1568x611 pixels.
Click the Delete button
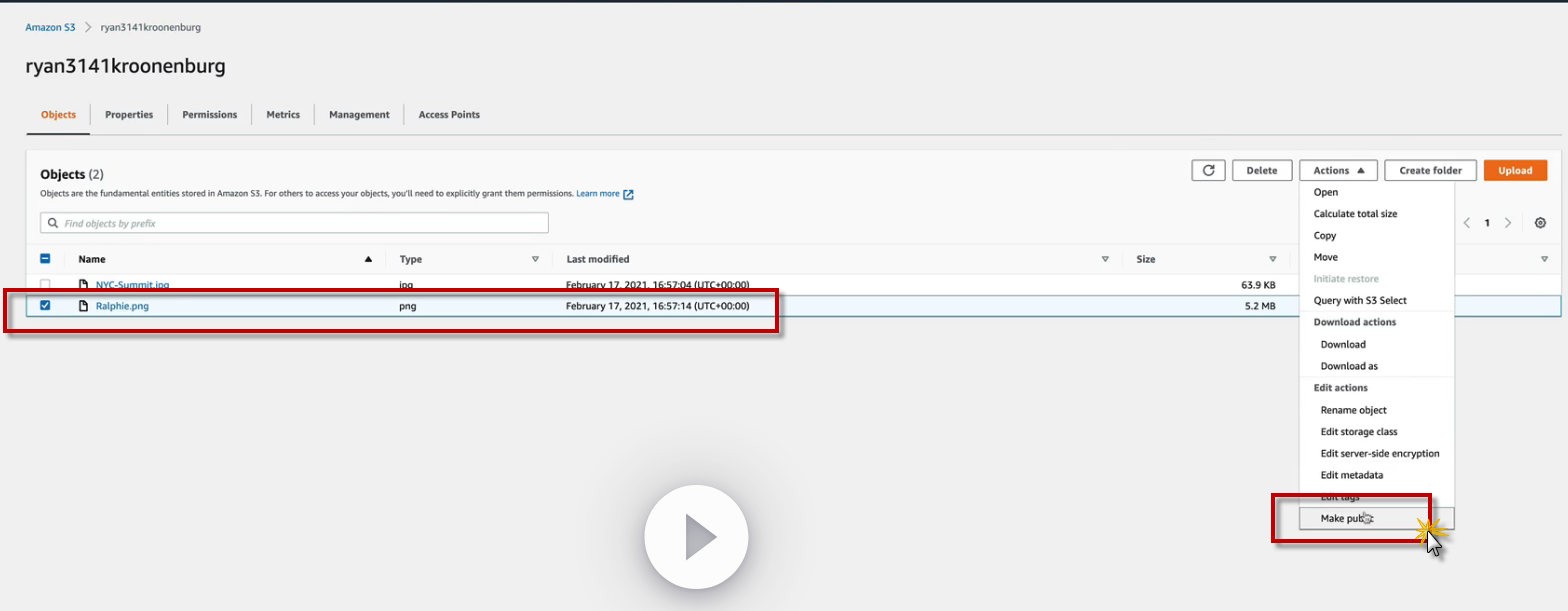[x=1262, y=170]
